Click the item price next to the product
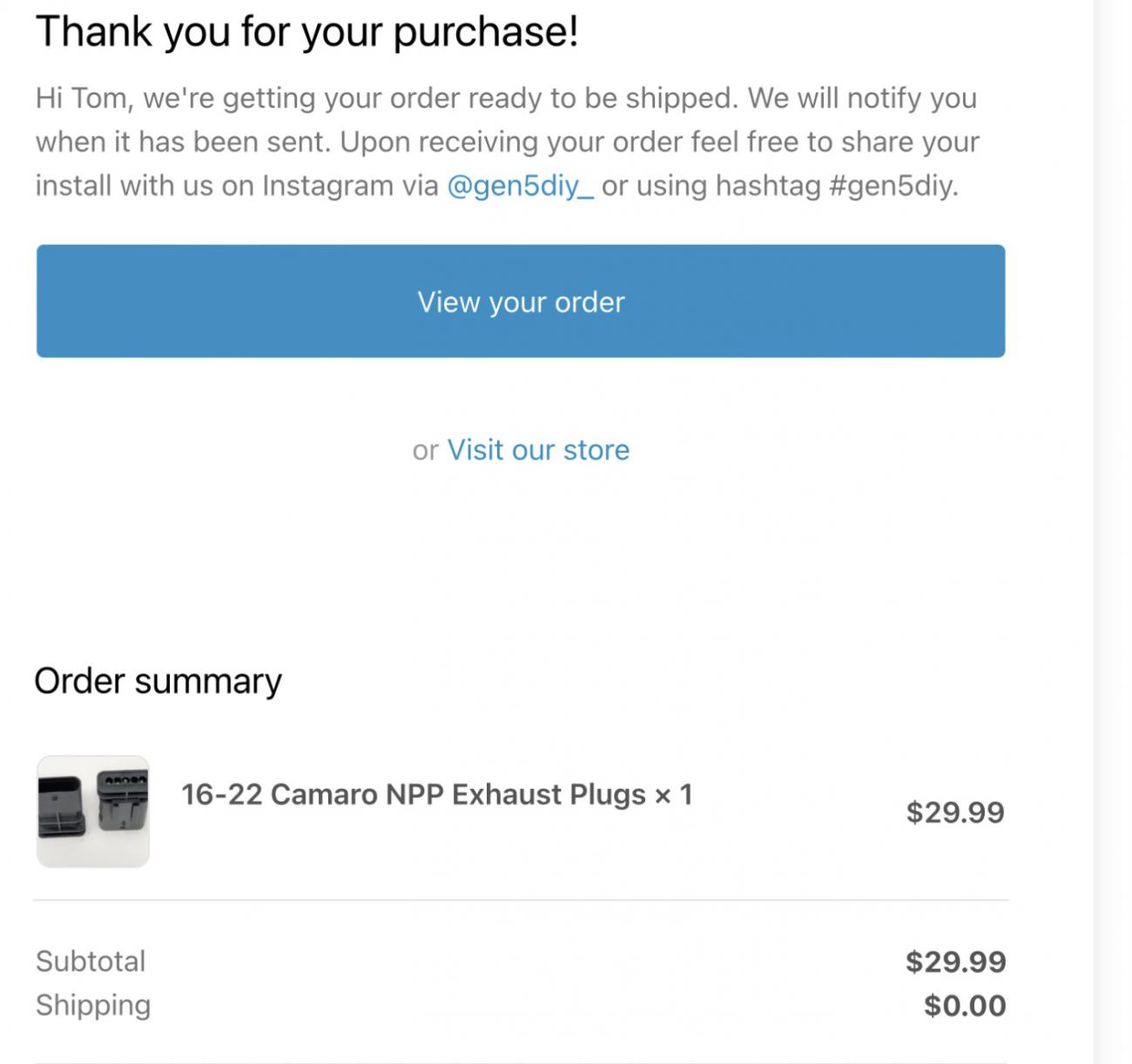Image resolution: width=1132 pixels, height=1064 pixels. (x=954, y=812)
